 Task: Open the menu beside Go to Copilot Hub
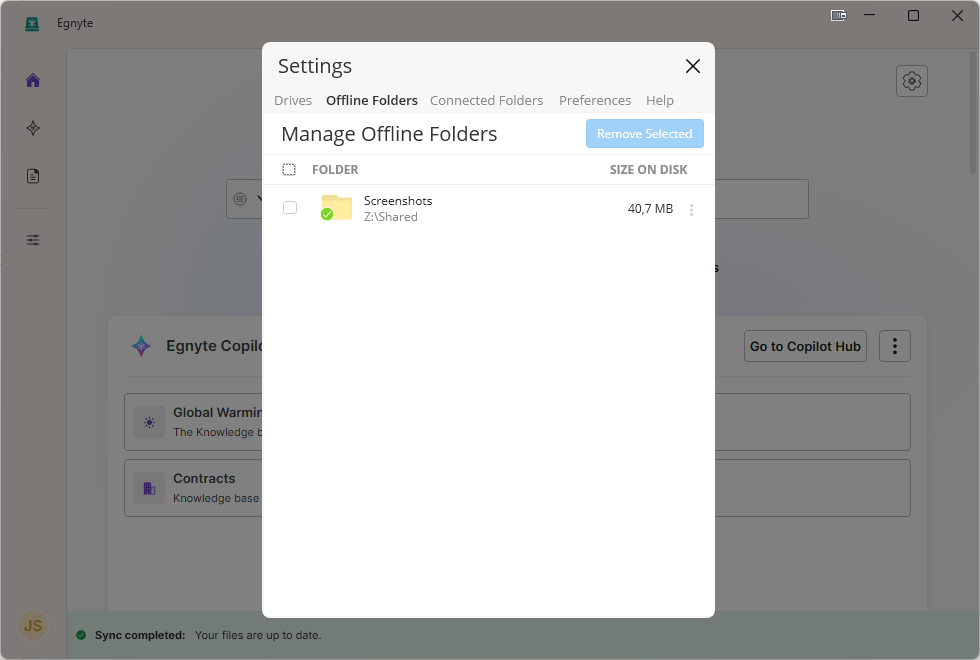point(894,346)
